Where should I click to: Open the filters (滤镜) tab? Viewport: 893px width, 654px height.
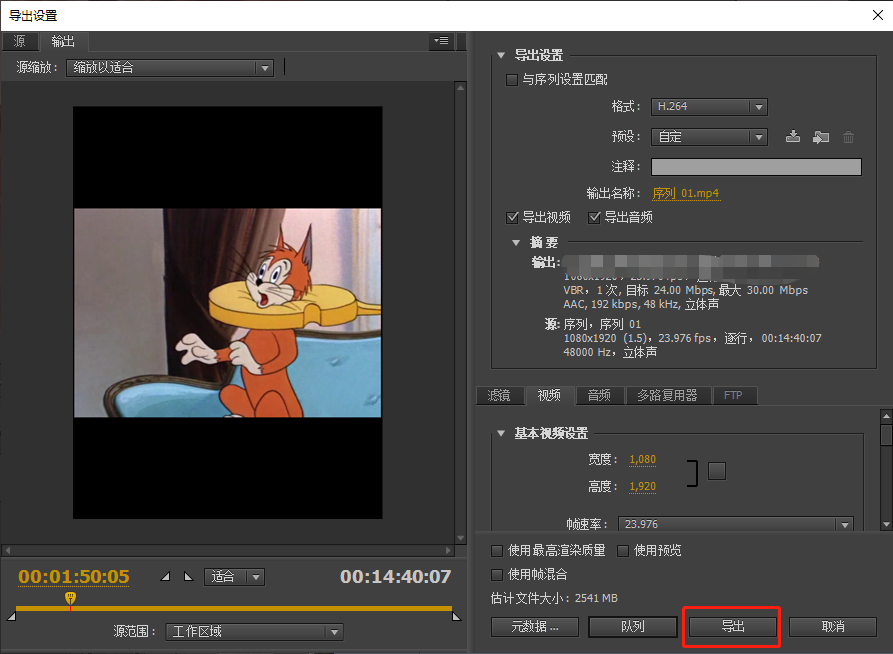[x=499, y=395]
